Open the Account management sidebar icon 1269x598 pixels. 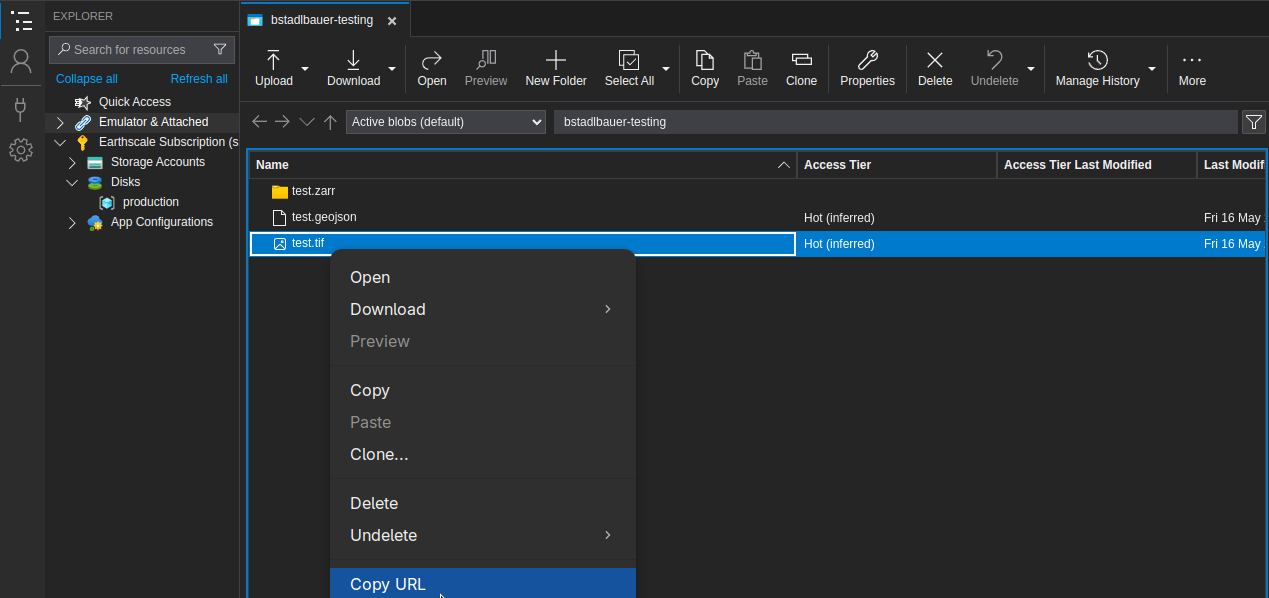21,62
